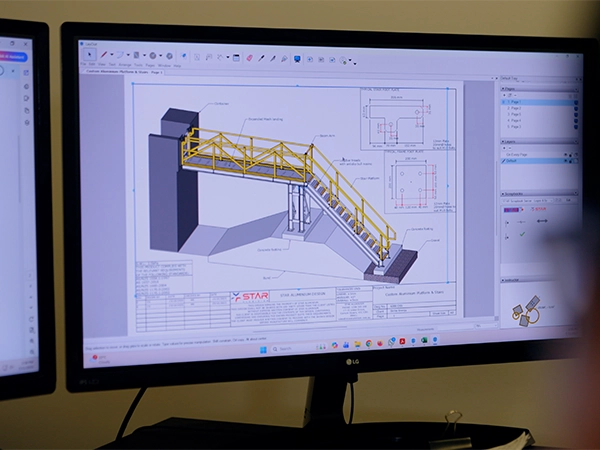
Task: Open Line tool dropdown arrow
Action: (x=112, y=55)
